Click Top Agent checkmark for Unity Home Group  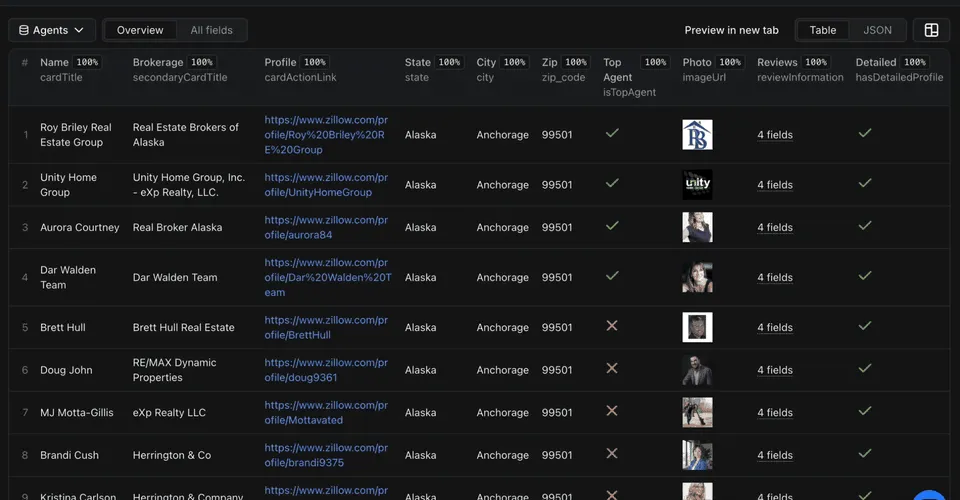[x=612, y=183]
